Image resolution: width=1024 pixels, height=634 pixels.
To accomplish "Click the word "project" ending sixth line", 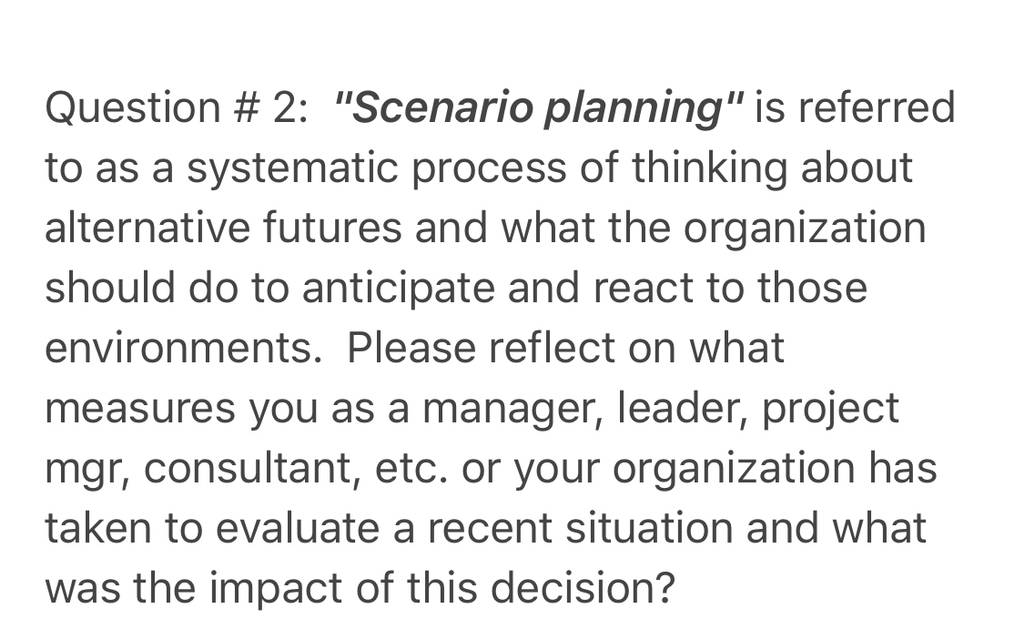I will pyautogui.click(x=831, y=411).
